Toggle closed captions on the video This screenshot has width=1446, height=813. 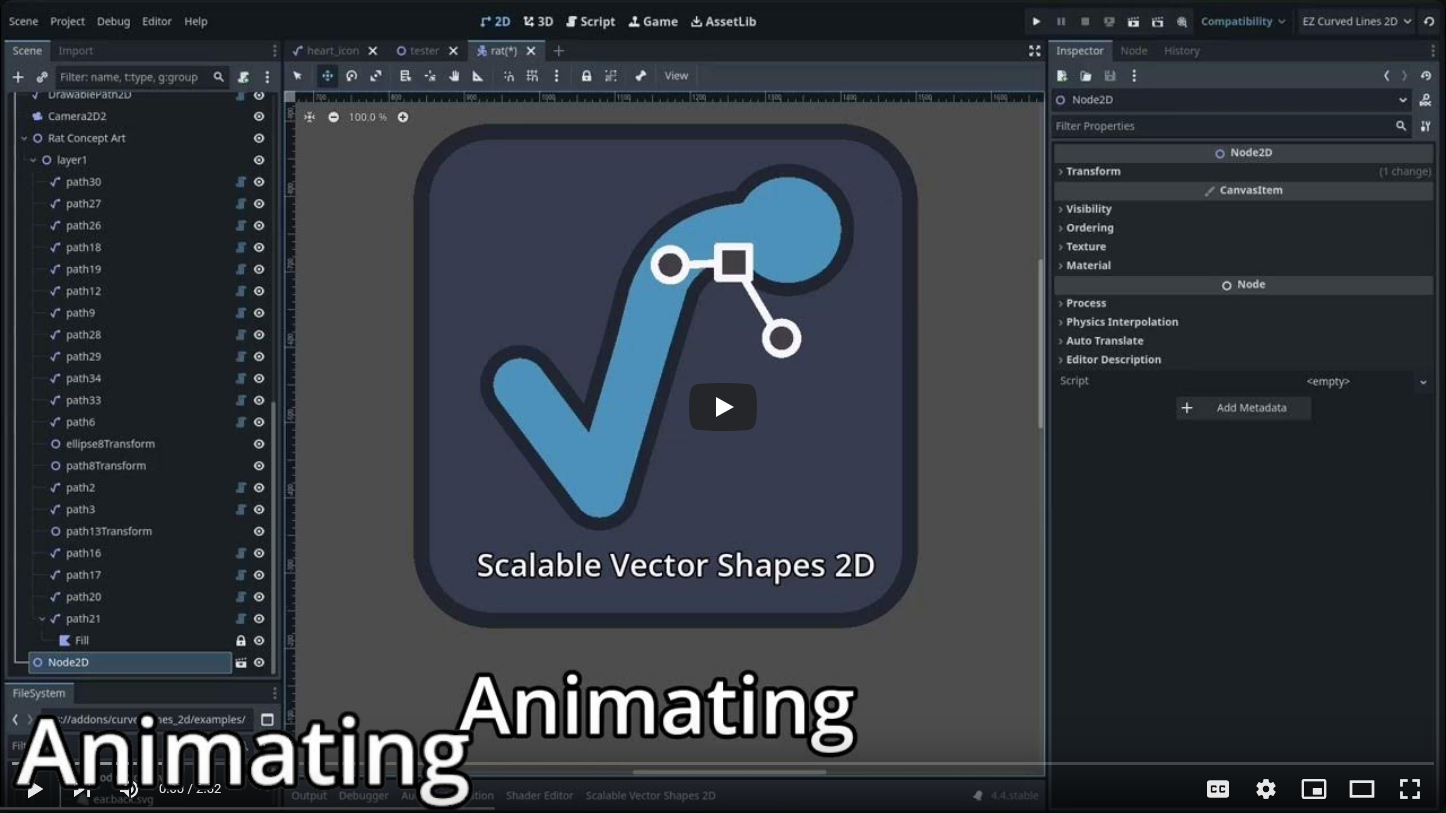tap(1218, 789)
